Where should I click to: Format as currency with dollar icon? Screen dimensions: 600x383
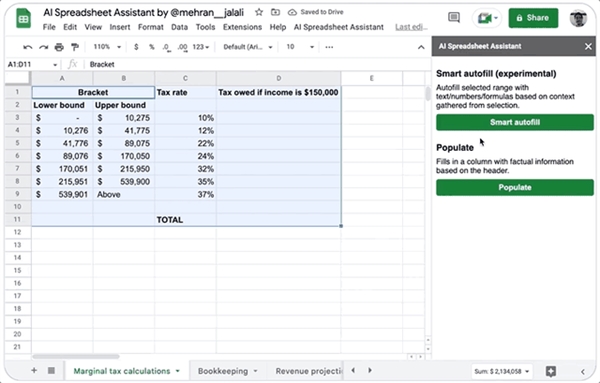point(136,47)
